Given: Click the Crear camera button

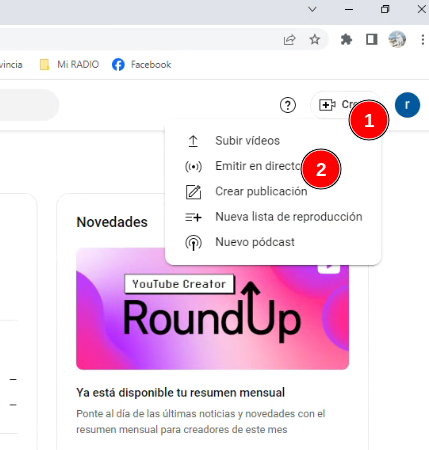Looking at the screenshot, I should (345, 105).
